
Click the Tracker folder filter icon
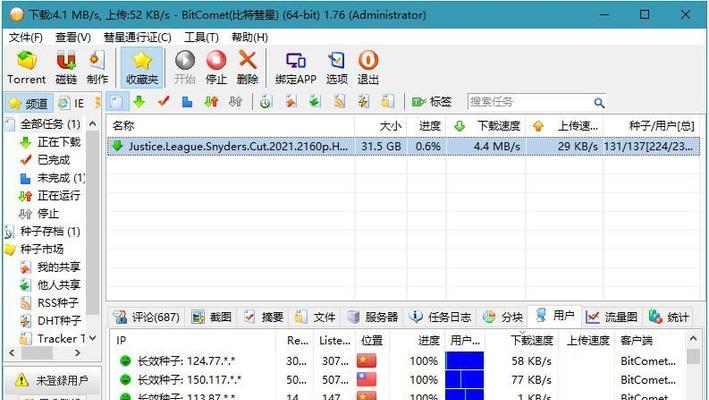(x=387, y=102)
